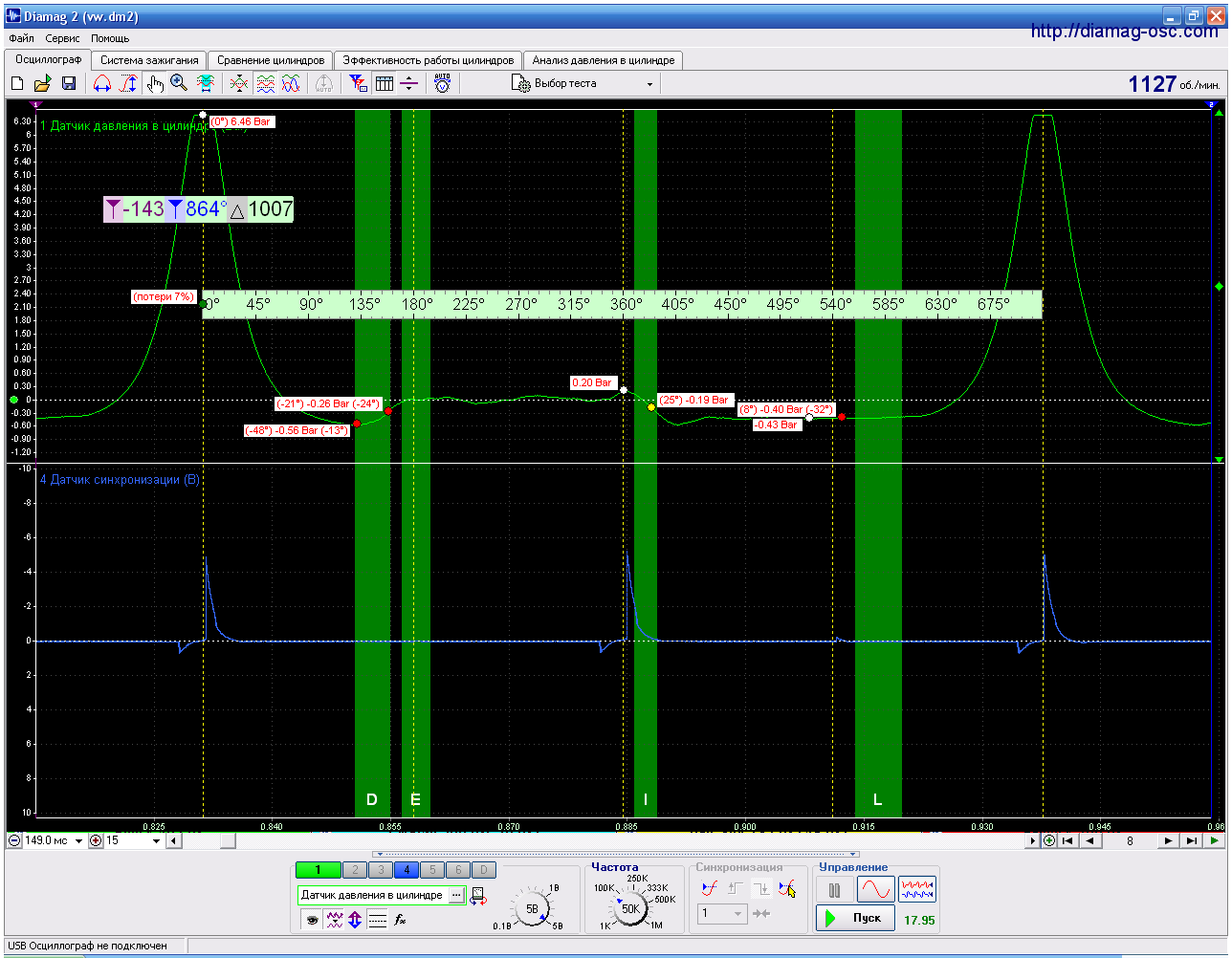Select the sync icon with yellow cursor
This screenshot has width=1232, height=958.
[787, 888]
